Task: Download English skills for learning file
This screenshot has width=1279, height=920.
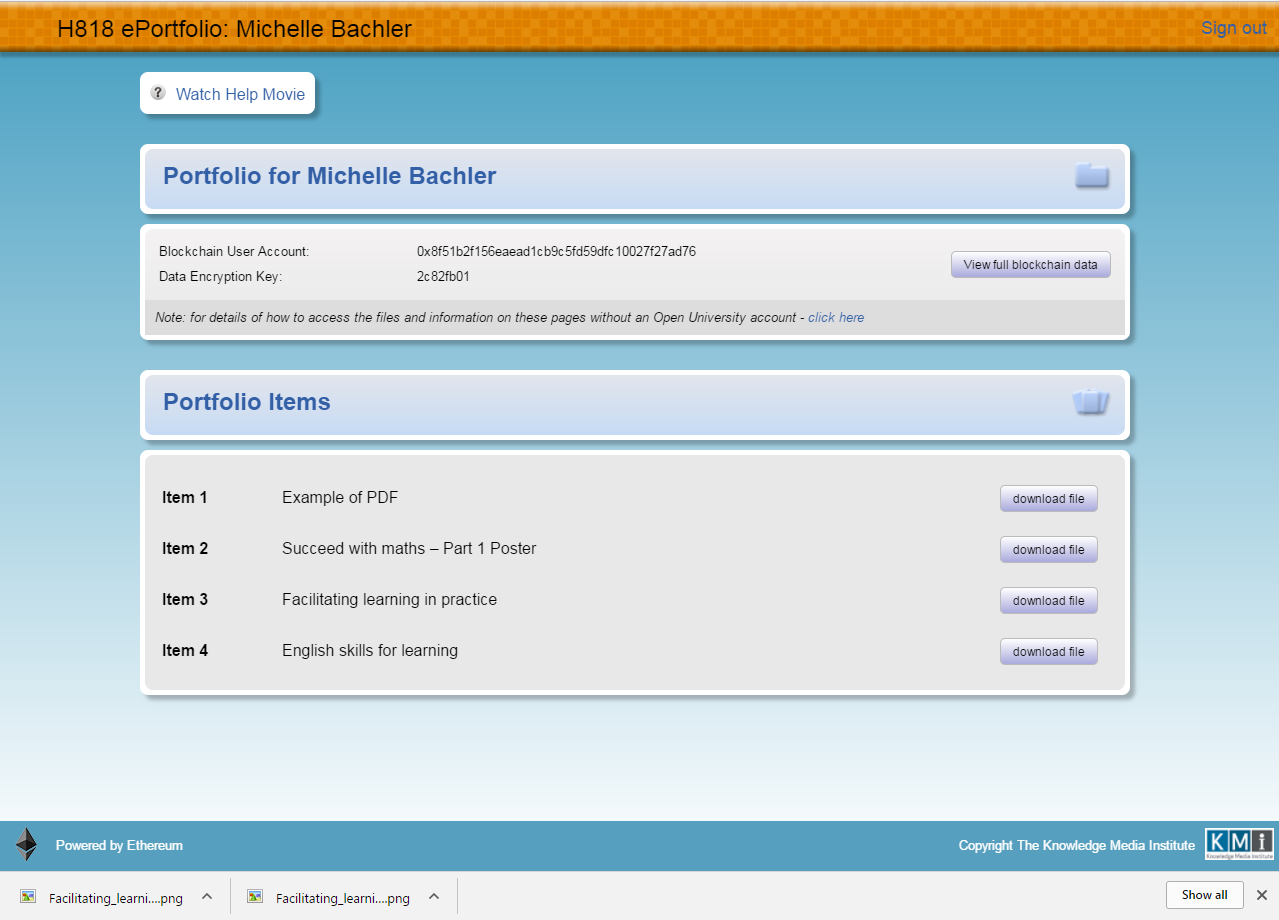Action: (x=1048, y=652)
